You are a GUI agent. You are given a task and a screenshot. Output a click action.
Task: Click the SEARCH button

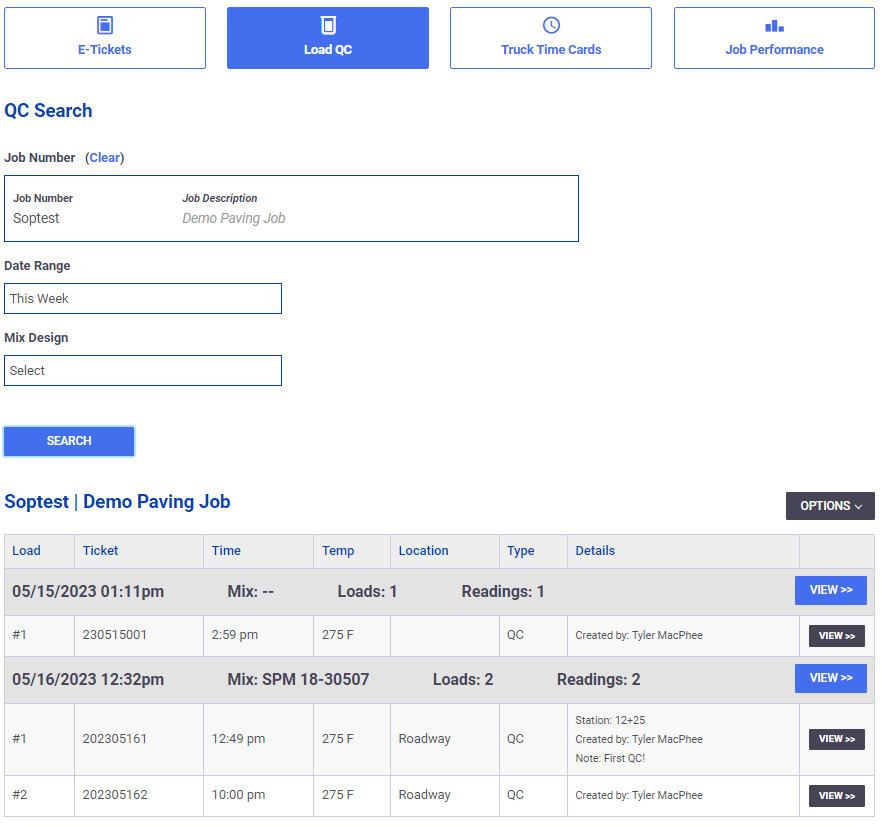click(x=69, y=441)
